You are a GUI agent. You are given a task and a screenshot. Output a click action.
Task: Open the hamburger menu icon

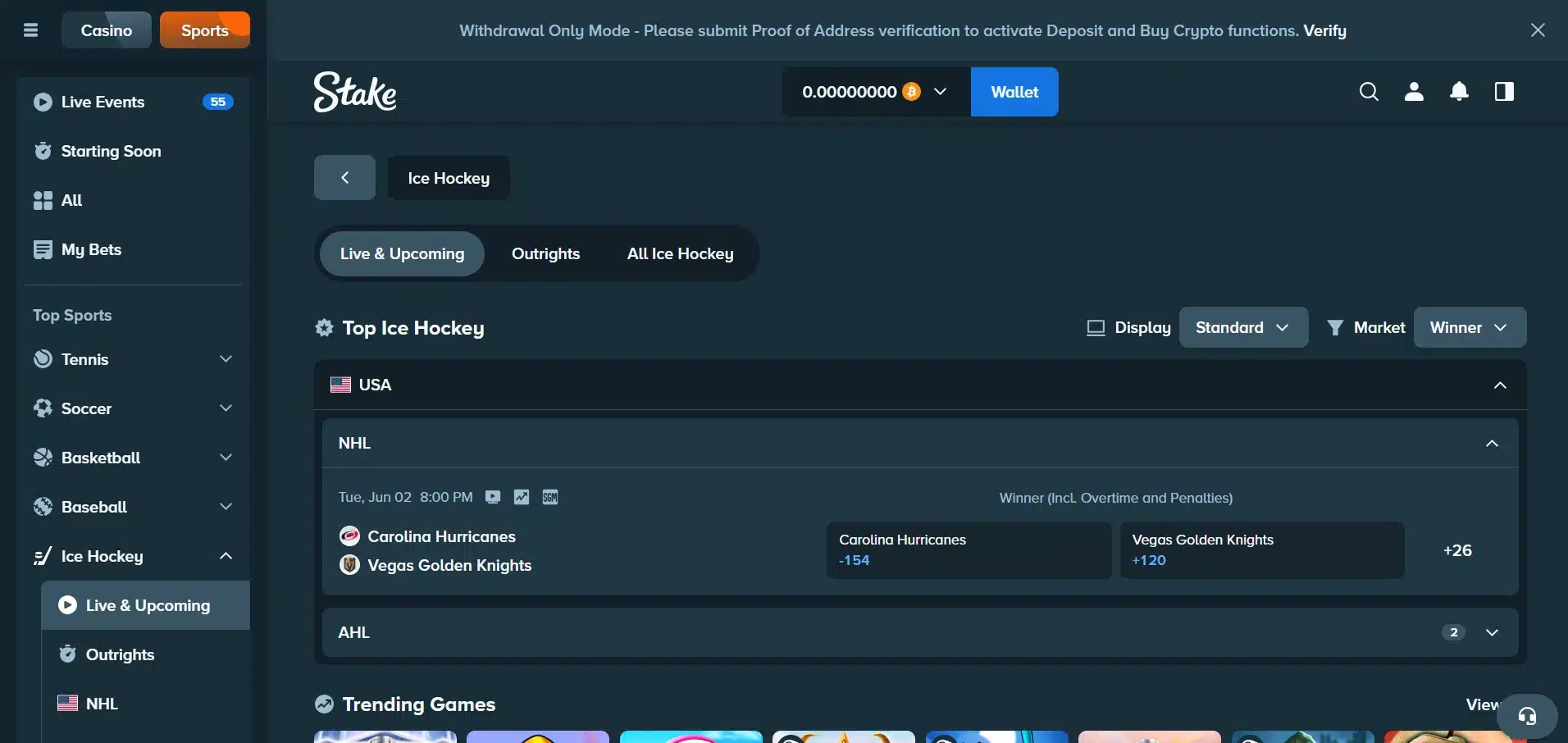click(30, 30)
